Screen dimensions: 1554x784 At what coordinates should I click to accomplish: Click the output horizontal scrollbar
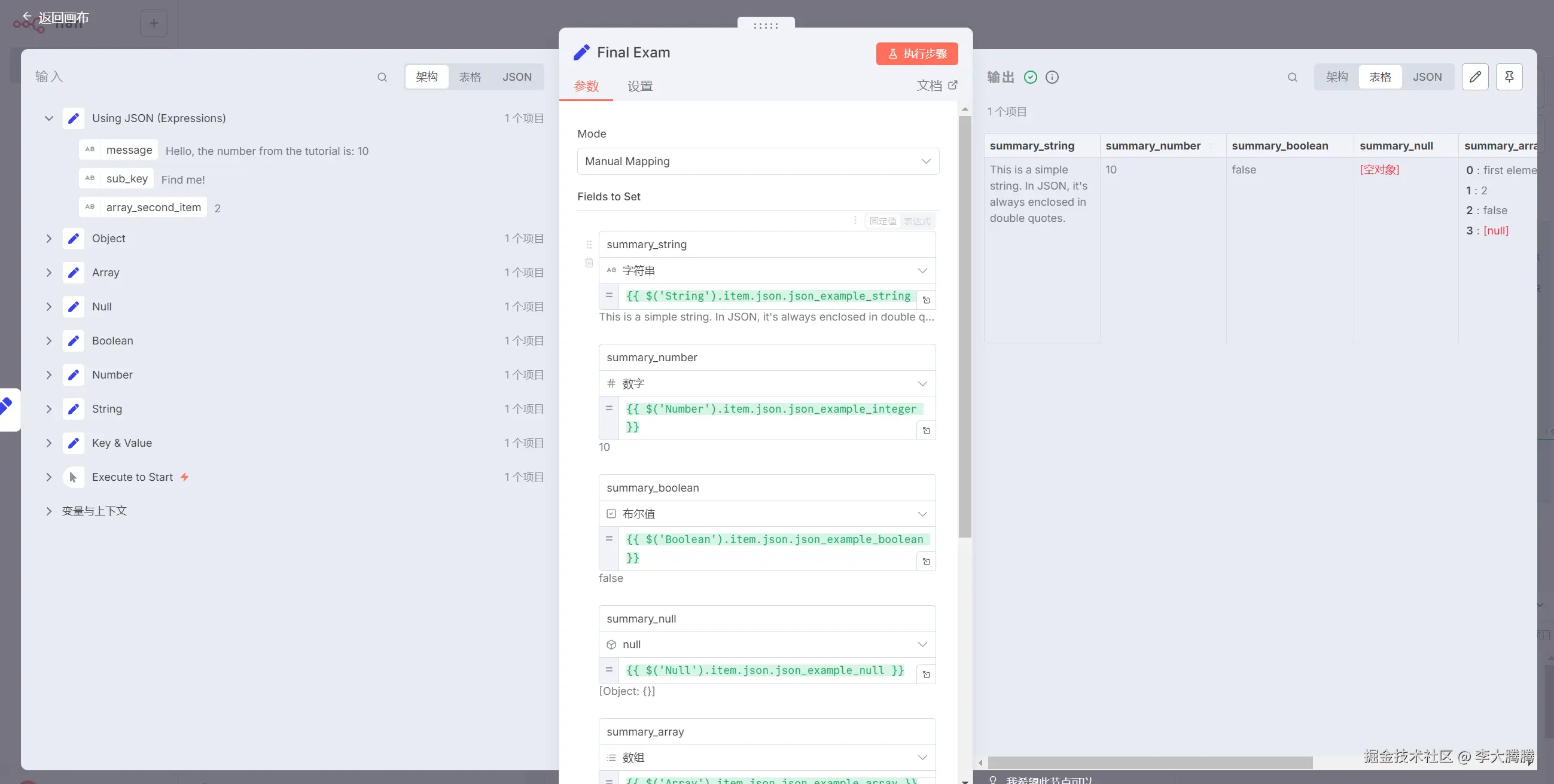pos(1150,763)
